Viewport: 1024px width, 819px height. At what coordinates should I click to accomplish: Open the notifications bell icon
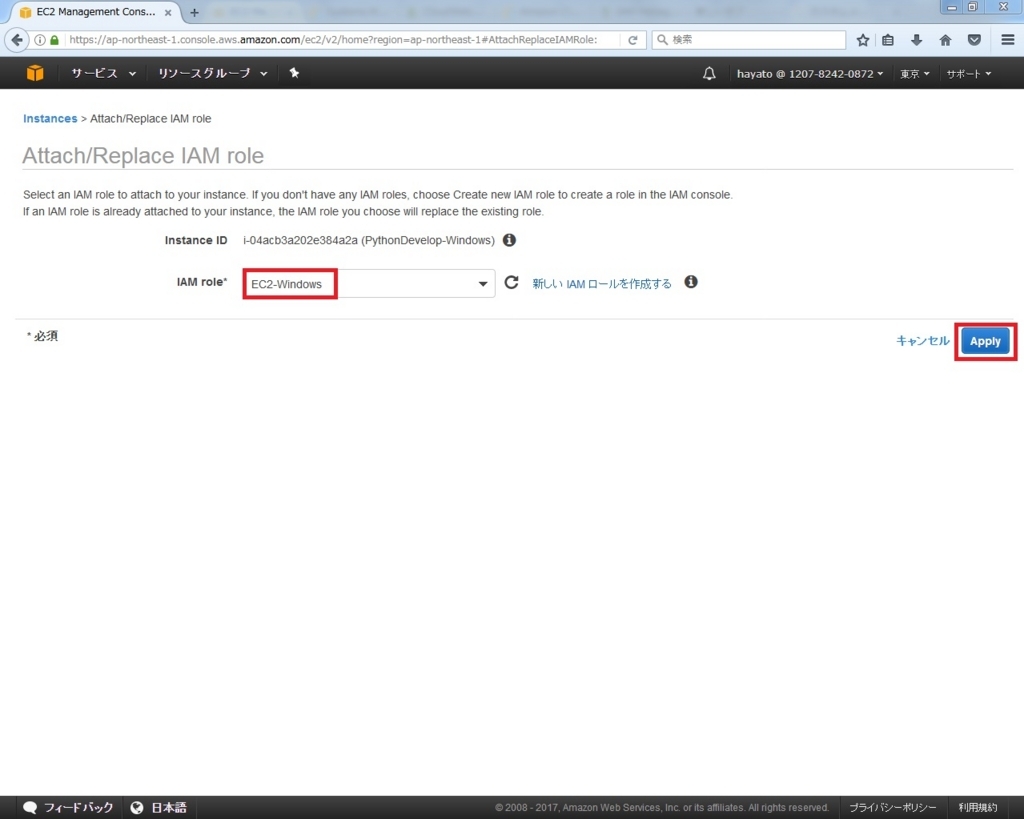[x=709, y=73]
